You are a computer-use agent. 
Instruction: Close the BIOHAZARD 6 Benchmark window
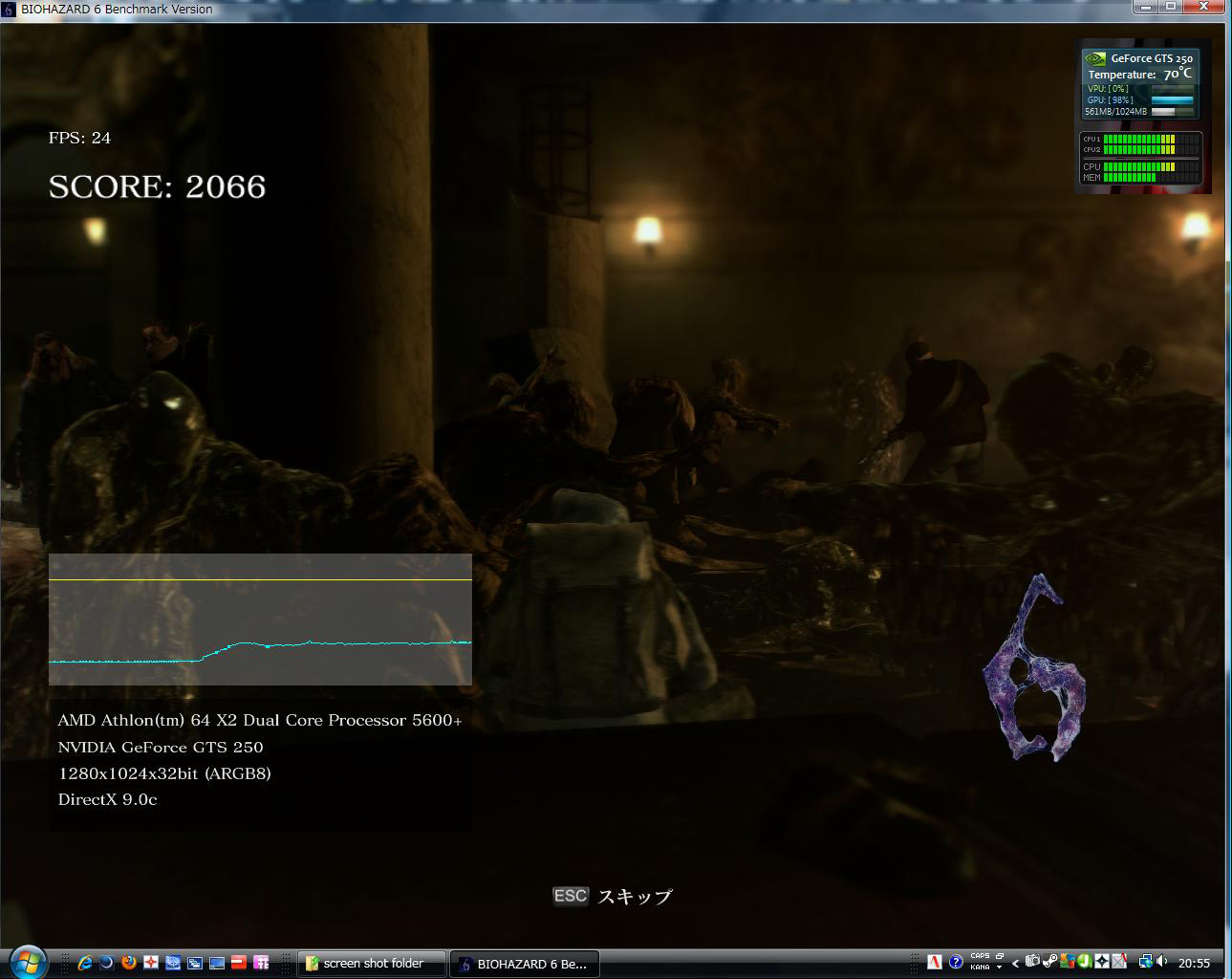tap(1204, 8)
